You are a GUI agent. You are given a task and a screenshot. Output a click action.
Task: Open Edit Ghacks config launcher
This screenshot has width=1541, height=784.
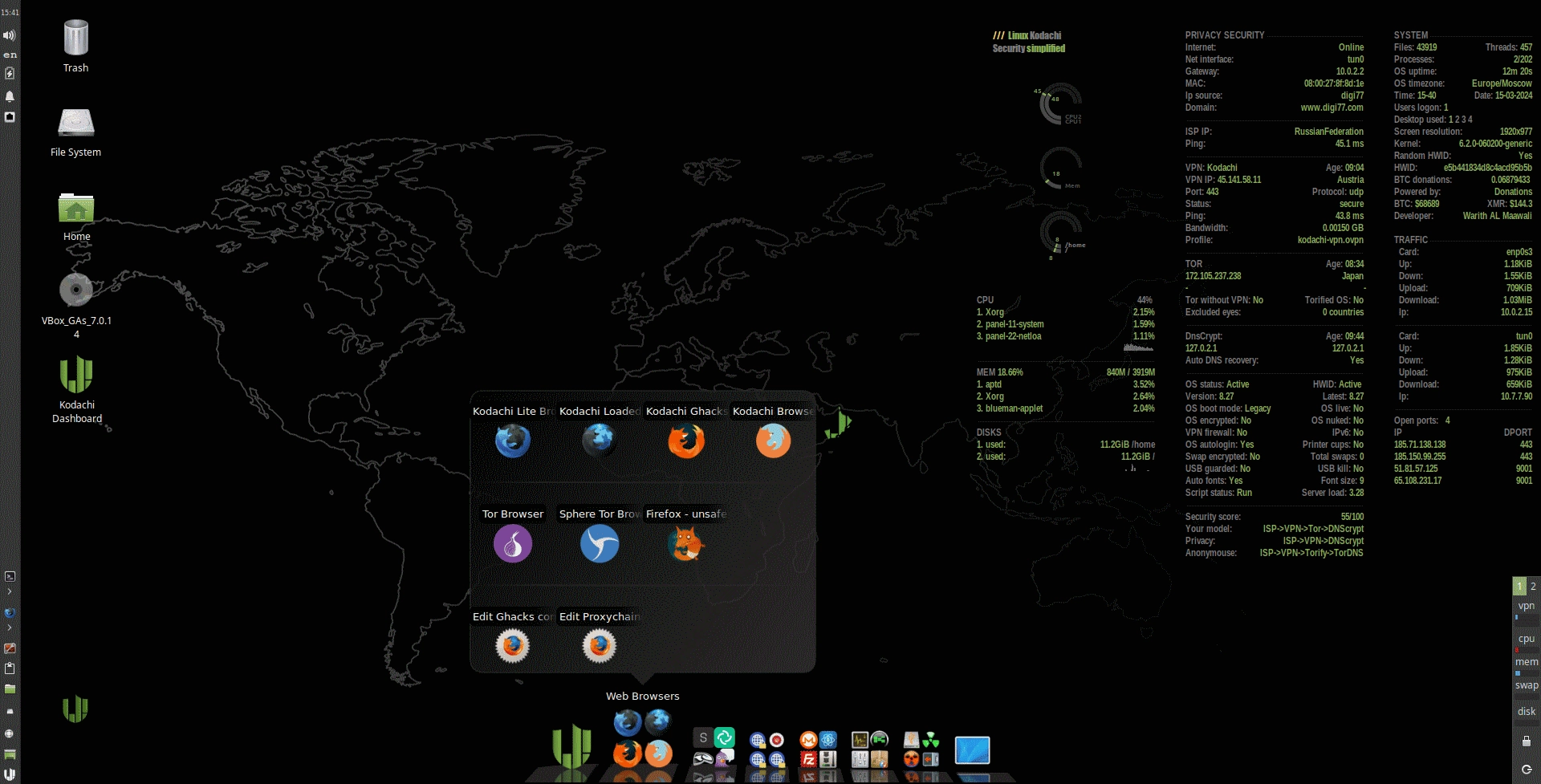click(513, 646)
